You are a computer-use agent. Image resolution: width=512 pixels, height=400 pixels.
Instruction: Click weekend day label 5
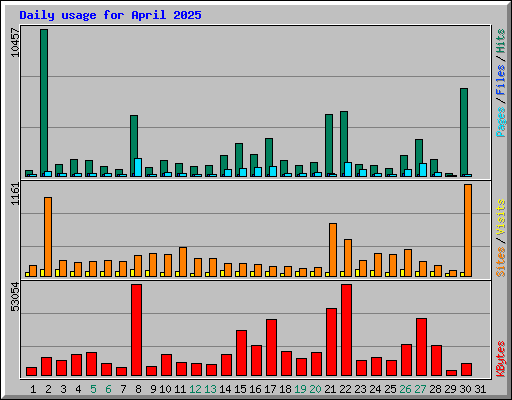pos(93,389)
